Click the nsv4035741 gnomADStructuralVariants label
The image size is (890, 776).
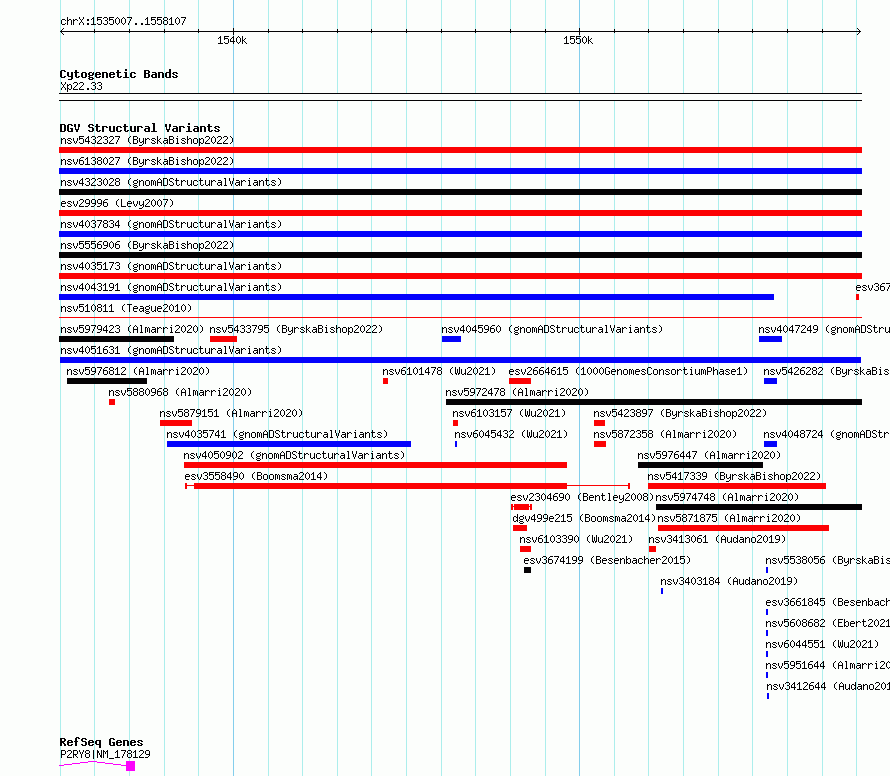pos(277,434)
